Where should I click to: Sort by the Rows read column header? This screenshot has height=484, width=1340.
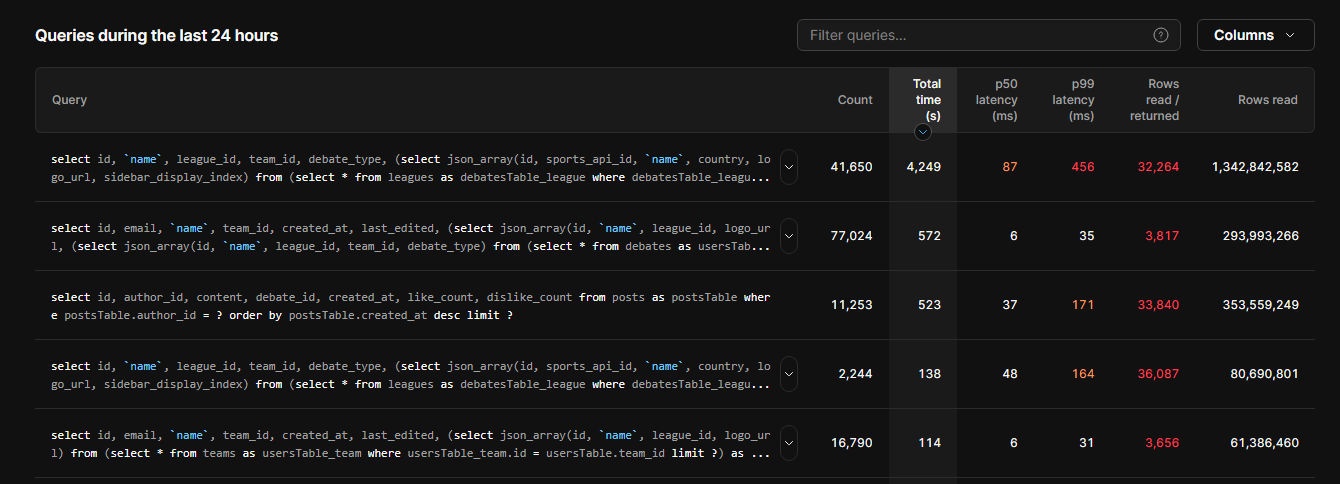click(x=1268, y=100)
